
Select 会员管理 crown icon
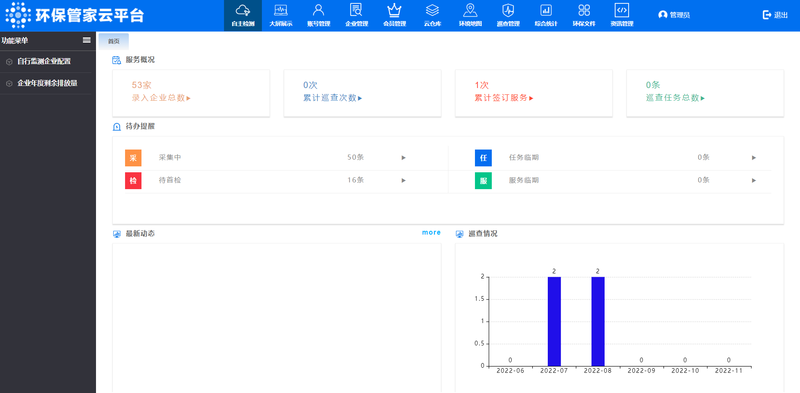(394, 10)
